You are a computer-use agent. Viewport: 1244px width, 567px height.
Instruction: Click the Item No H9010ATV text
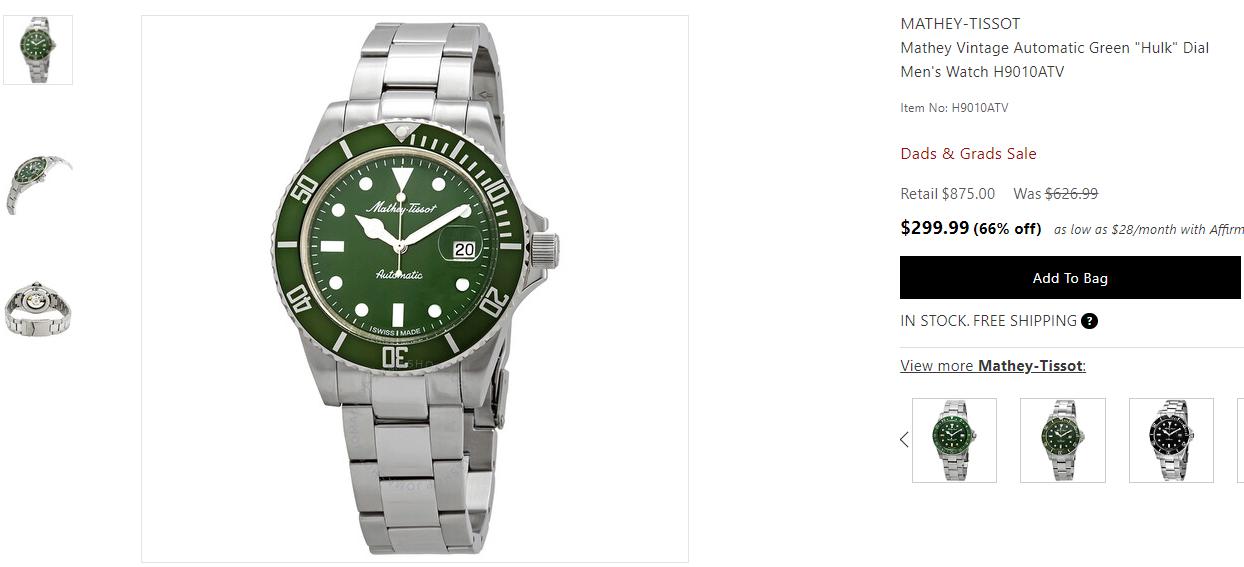[954, 108]
